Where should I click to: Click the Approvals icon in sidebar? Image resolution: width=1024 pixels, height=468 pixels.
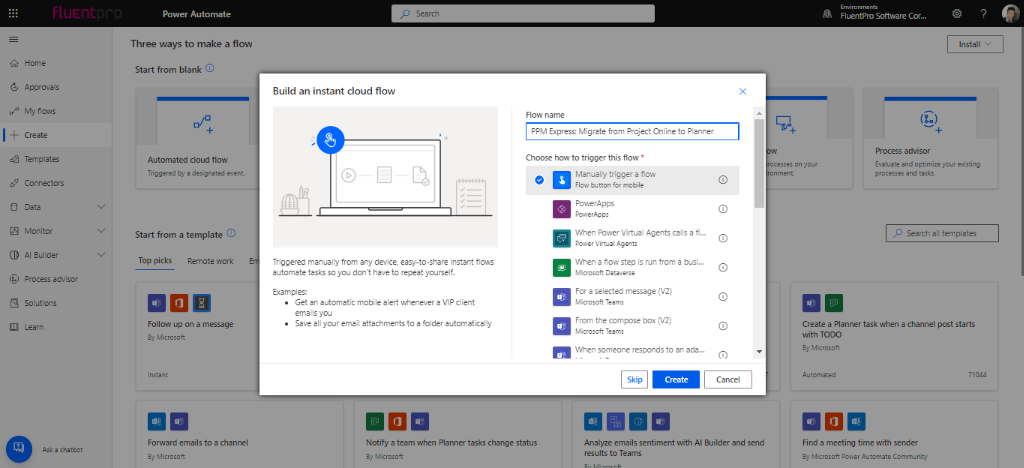coord(14,87)
